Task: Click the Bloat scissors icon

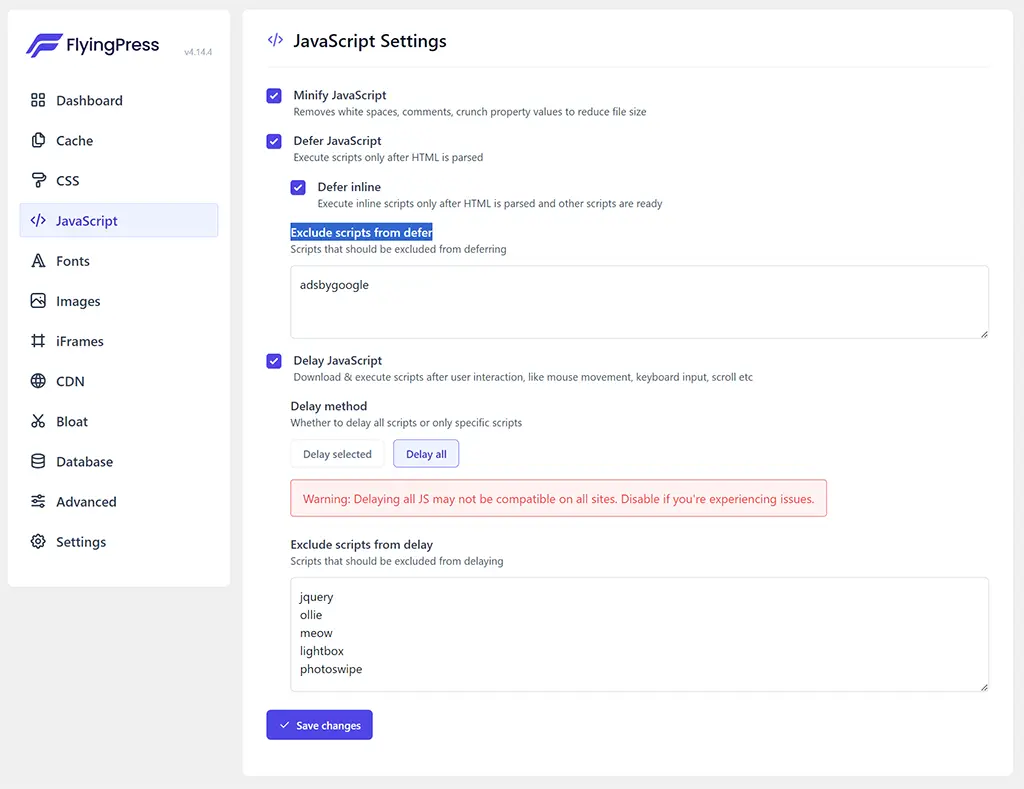Action: pyautogui.click(x=37, y=421)
